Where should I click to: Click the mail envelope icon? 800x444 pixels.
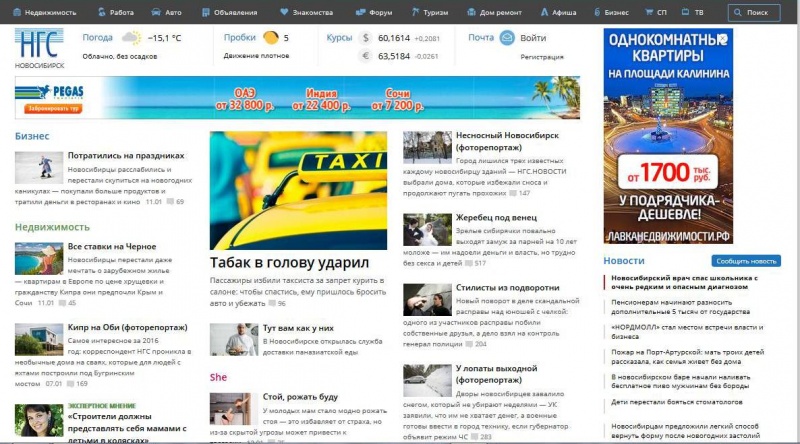pos(507,38)
